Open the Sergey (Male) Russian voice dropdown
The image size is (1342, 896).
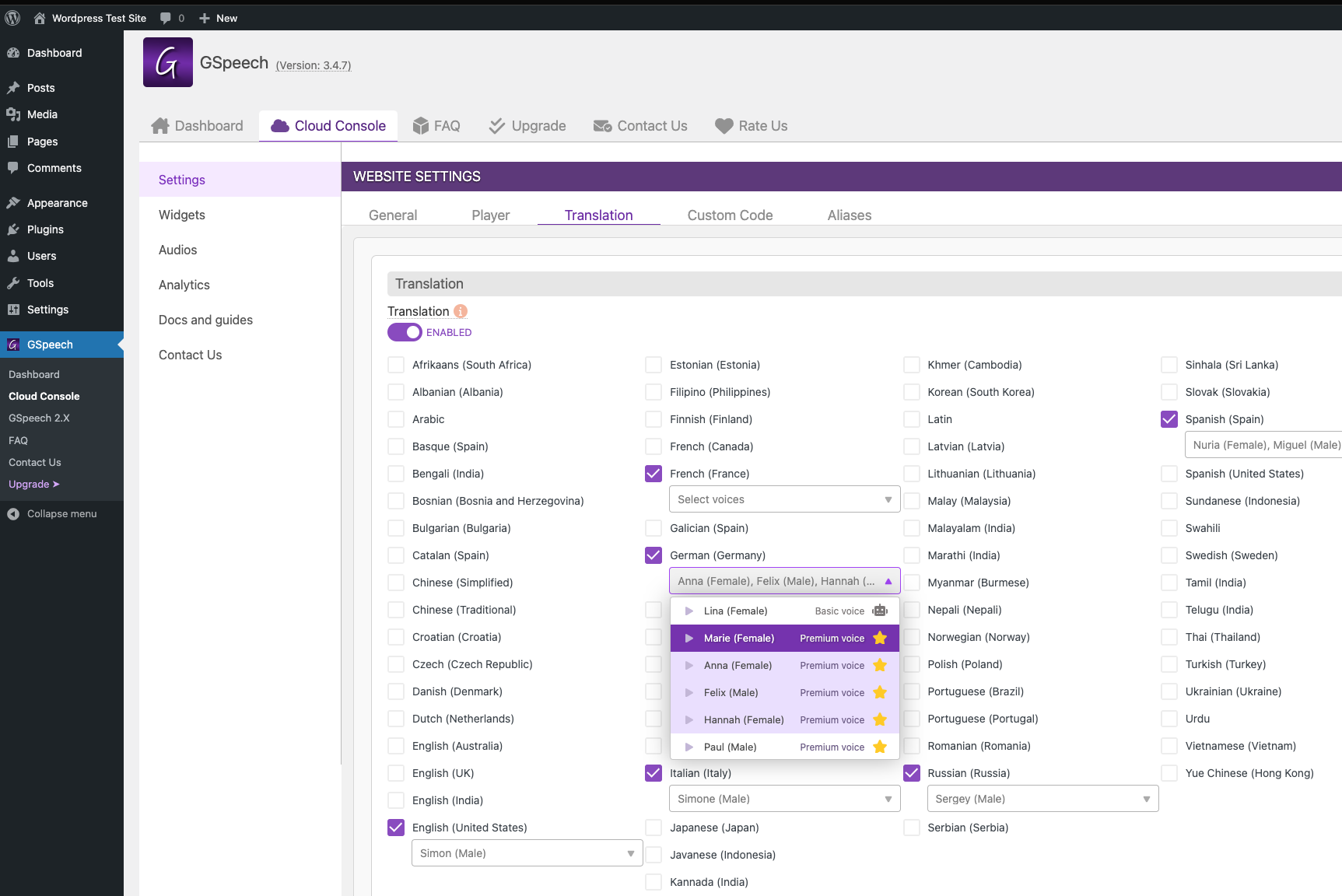click(1042, 799)
